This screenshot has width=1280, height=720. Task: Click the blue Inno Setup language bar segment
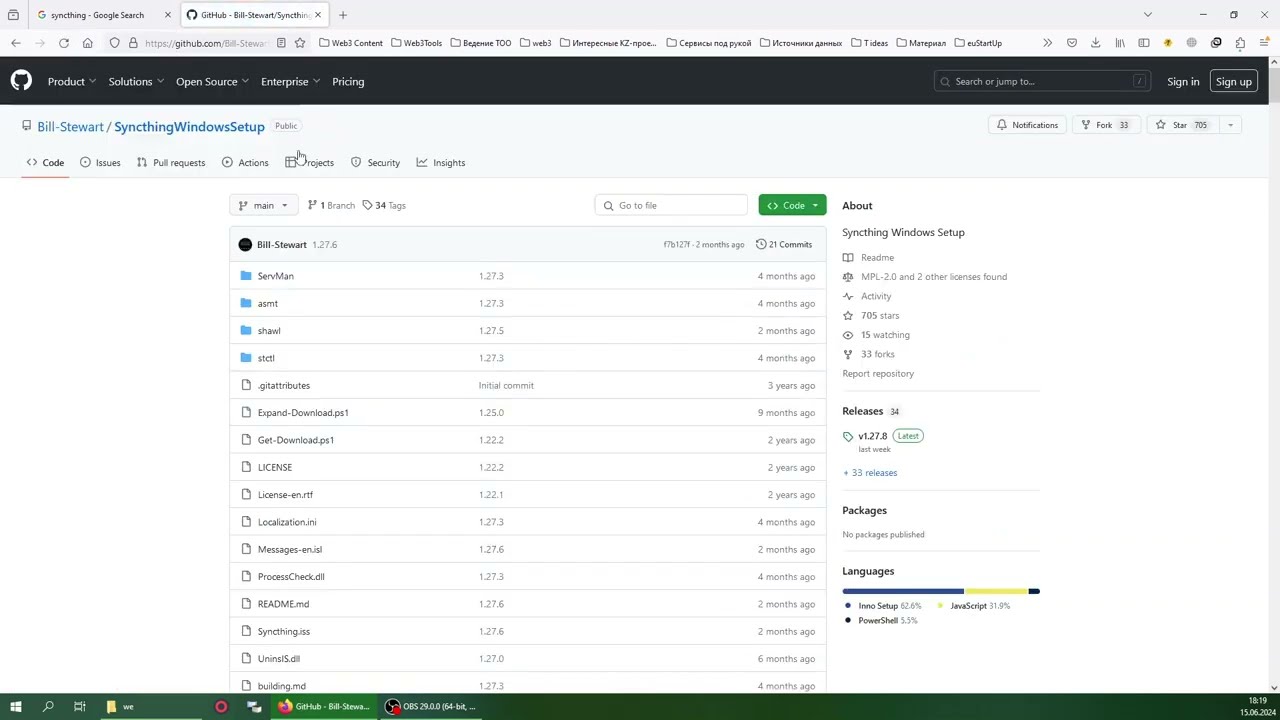(903, 591)
